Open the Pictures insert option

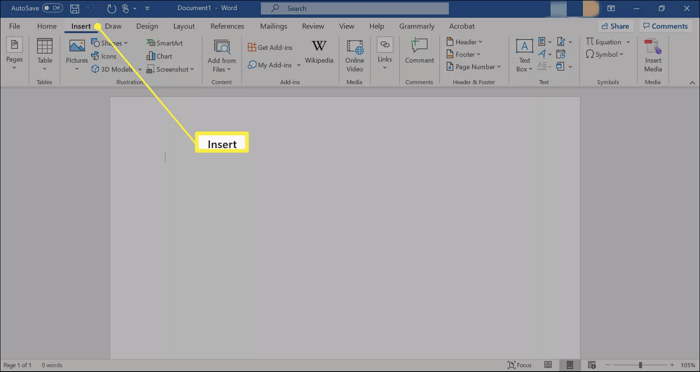(x=77, y=55)
